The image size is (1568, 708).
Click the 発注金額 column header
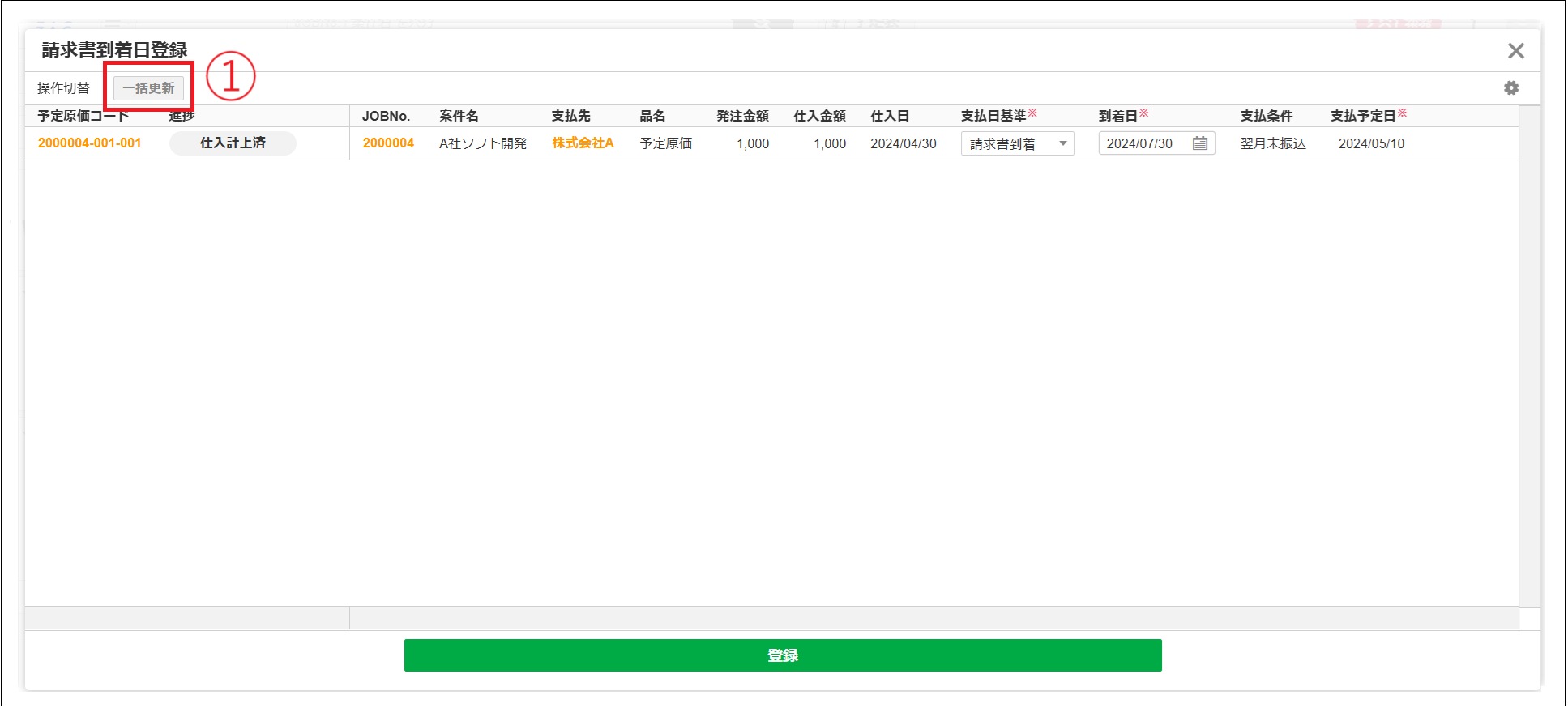point(742,116)
